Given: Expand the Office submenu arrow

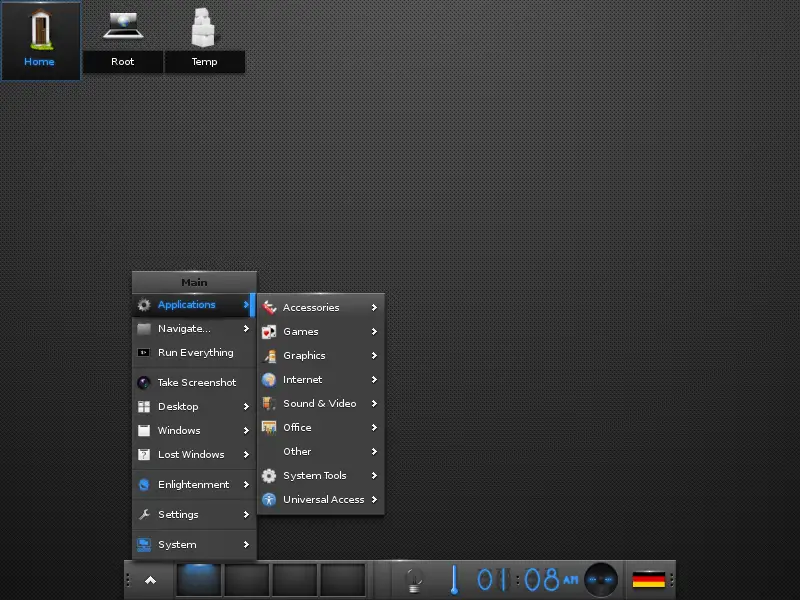Looking at the screenshot, I should (x=374, y=428).
